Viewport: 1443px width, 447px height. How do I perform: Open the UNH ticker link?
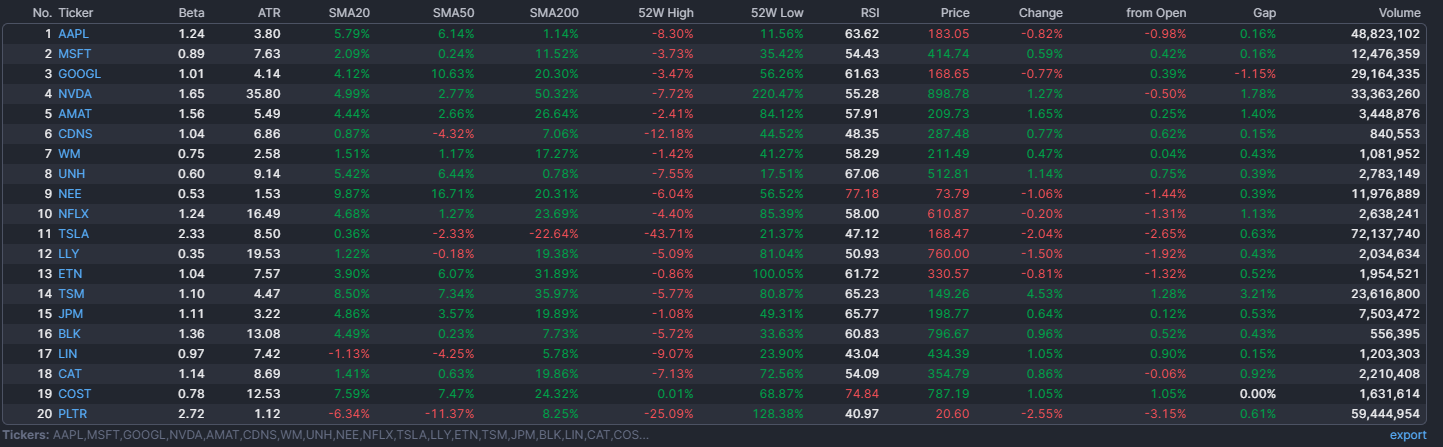point(72,174)
